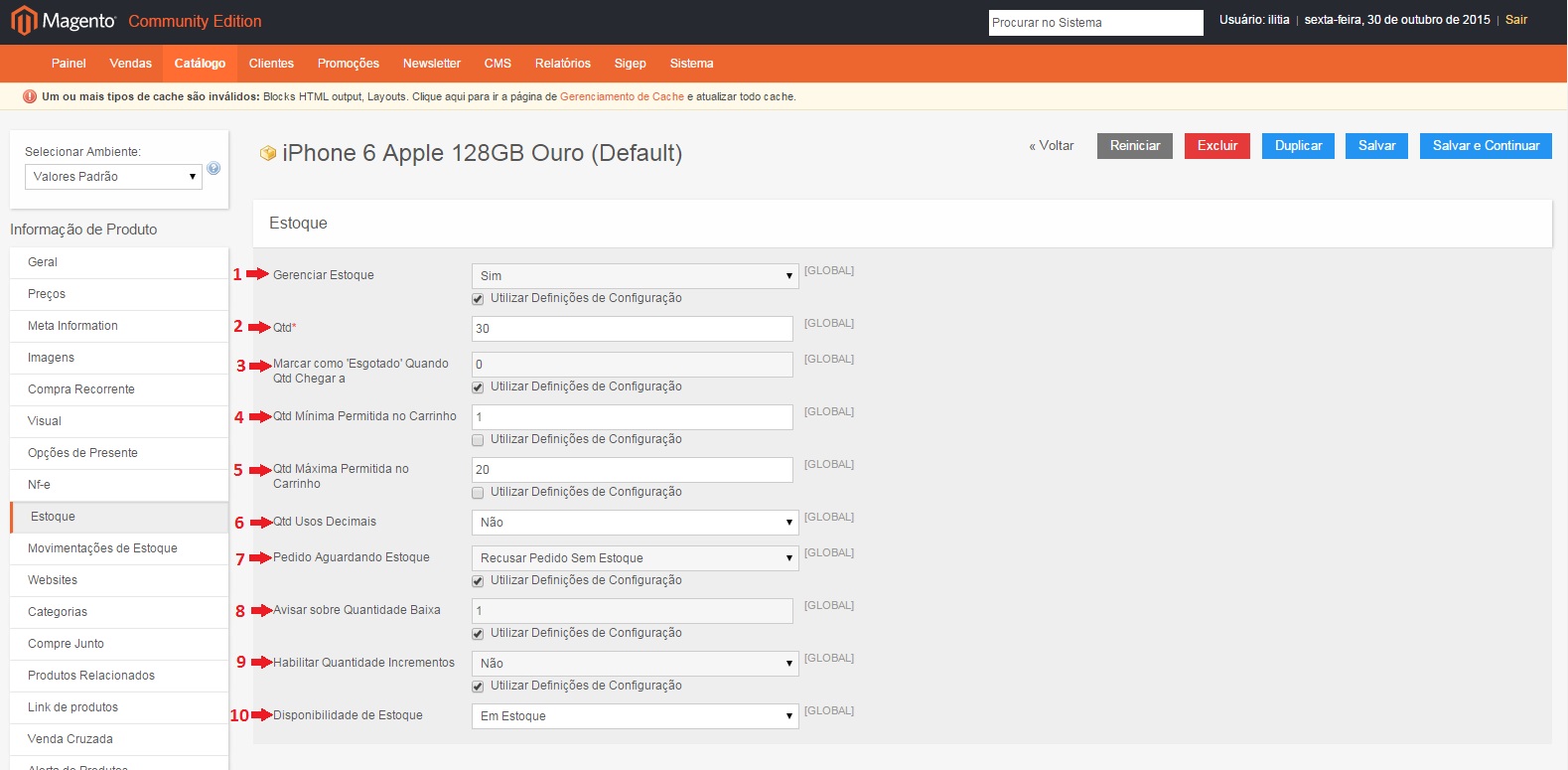
Task: Open the Relatórios menu
Action: pyautogui.click(x=563, y=64)
